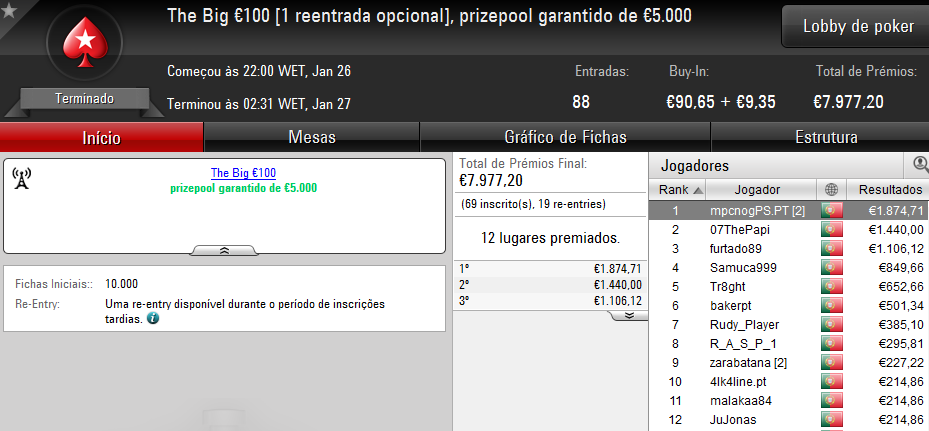
Task: Click Portugal flag next to furtado89
Action: click(831, 248)
